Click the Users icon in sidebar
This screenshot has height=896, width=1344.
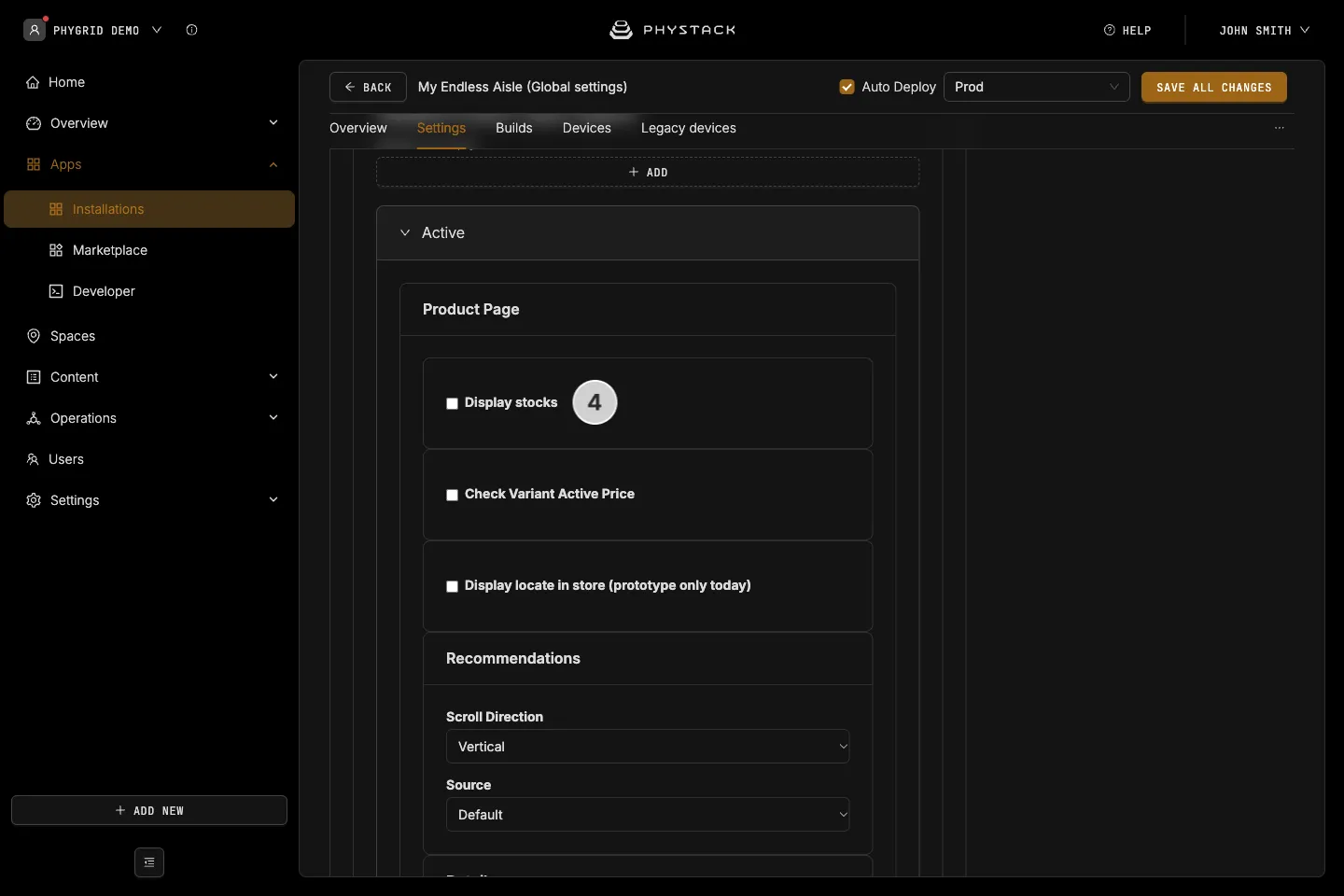(33, 459)
